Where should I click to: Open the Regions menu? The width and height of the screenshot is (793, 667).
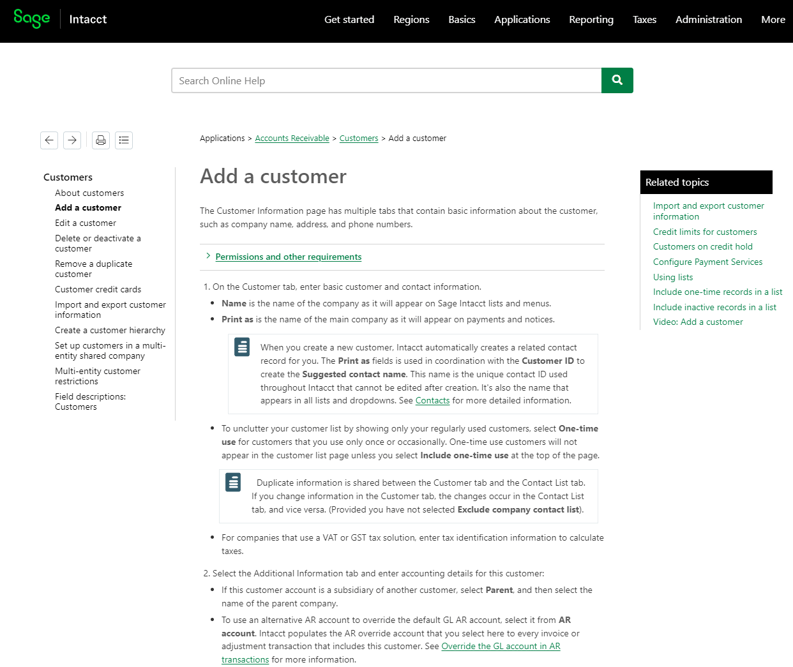(x=411, y=20)
